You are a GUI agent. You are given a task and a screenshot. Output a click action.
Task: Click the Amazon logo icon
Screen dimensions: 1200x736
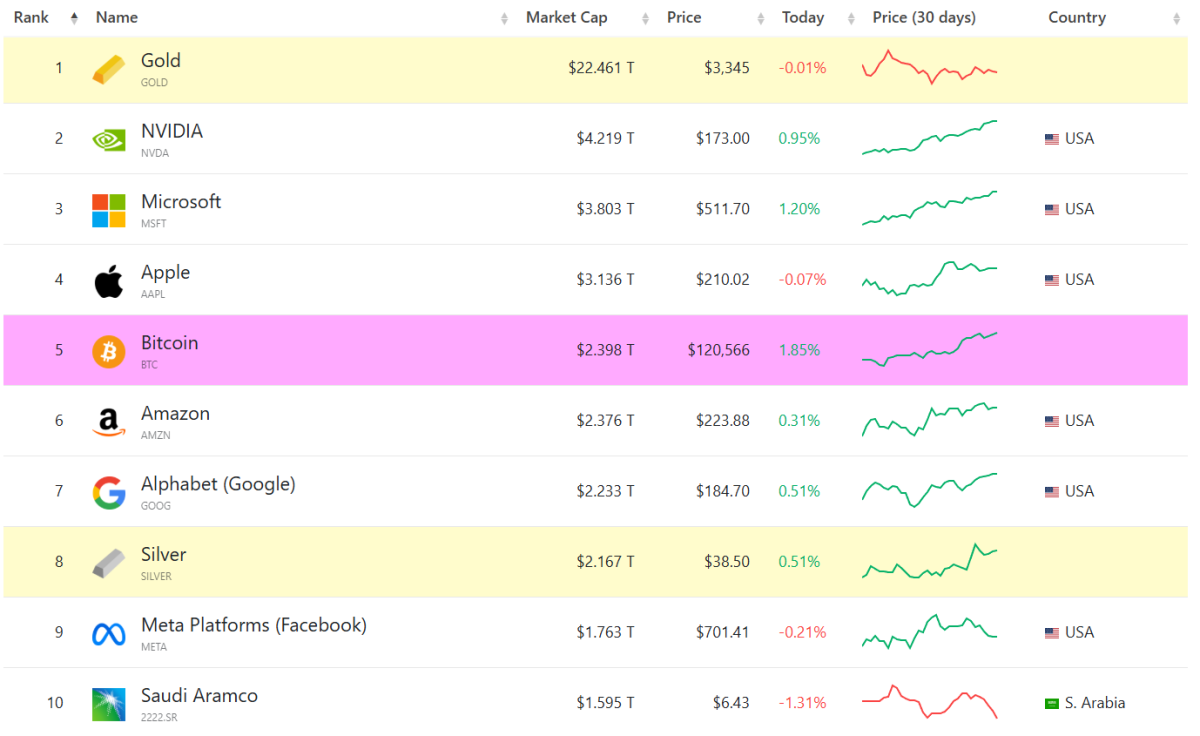[109, 423]
